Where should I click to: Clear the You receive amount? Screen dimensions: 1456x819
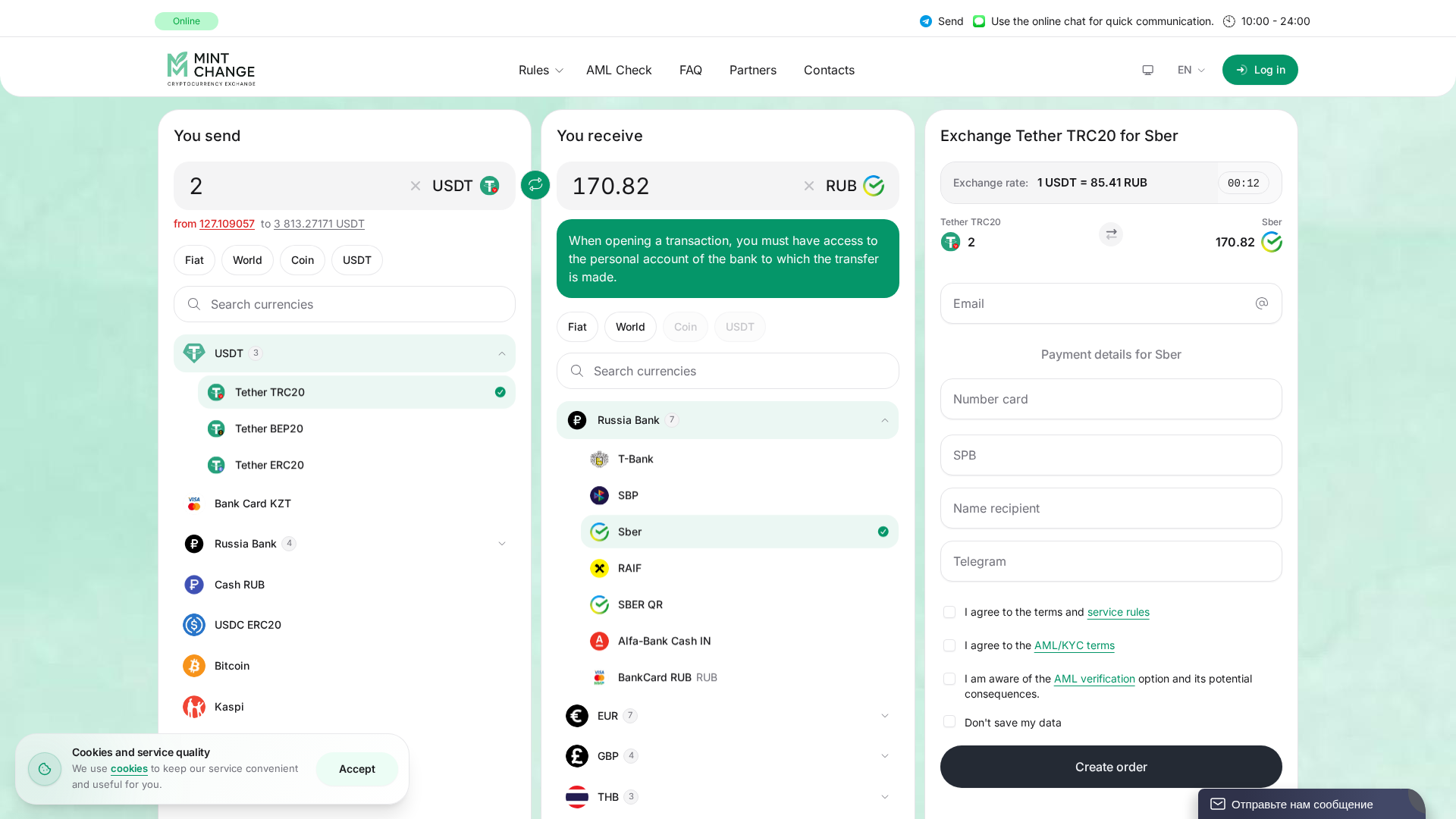point(809,186)
